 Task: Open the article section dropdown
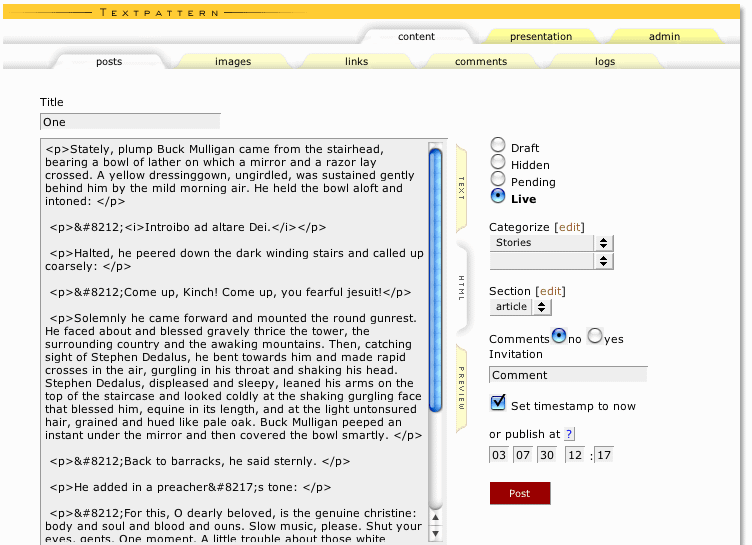[520, 307]
